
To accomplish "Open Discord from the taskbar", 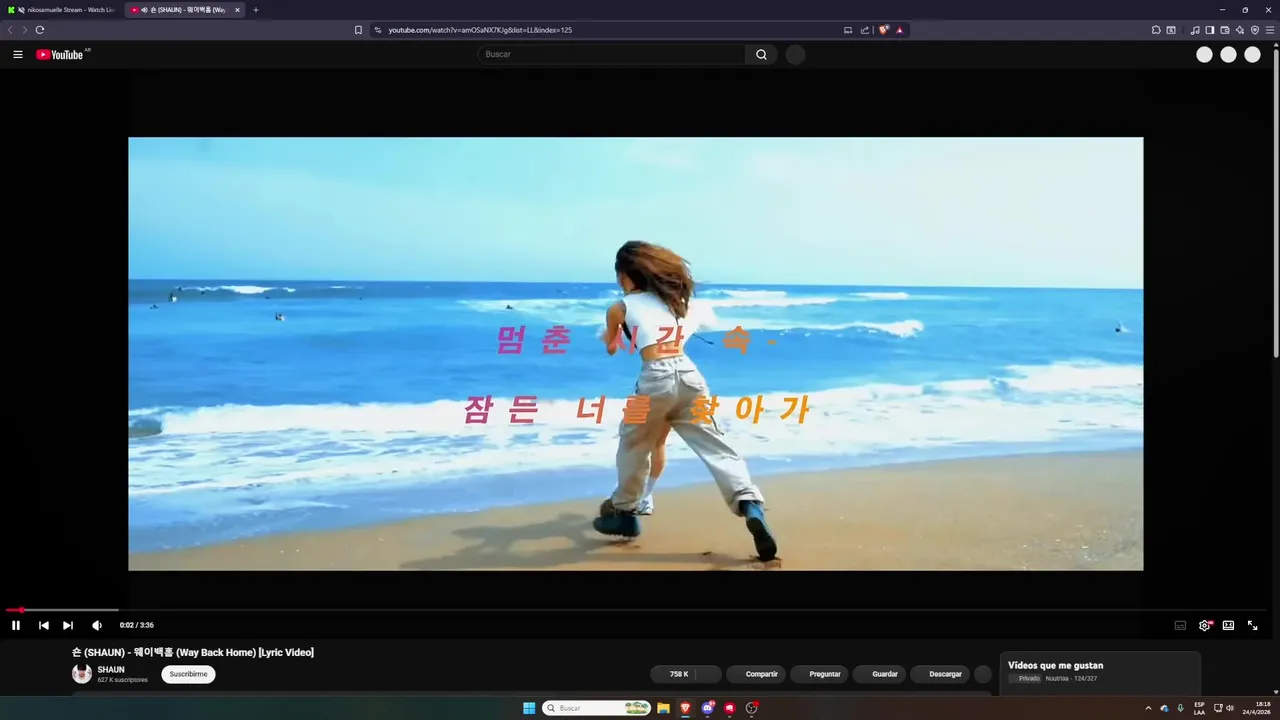I will pyautogui.click(x=708, y=708).
